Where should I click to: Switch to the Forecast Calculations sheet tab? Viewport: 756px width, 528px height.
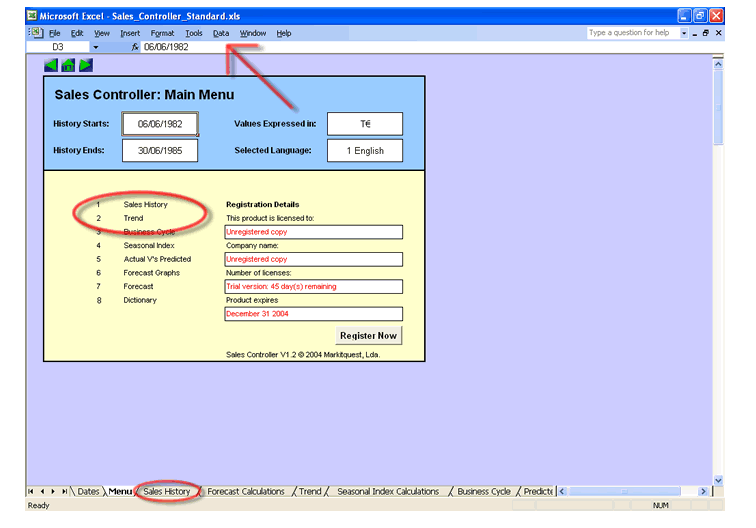pos(246,491)
